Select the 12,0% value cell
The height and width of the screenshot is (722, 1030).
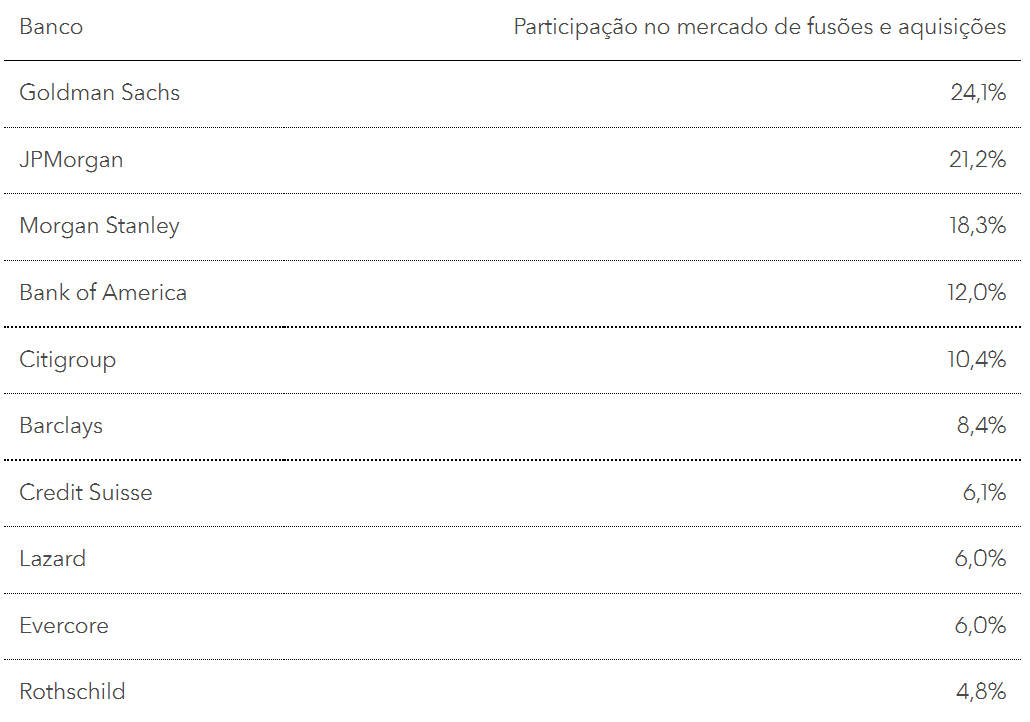pos(976,292)
